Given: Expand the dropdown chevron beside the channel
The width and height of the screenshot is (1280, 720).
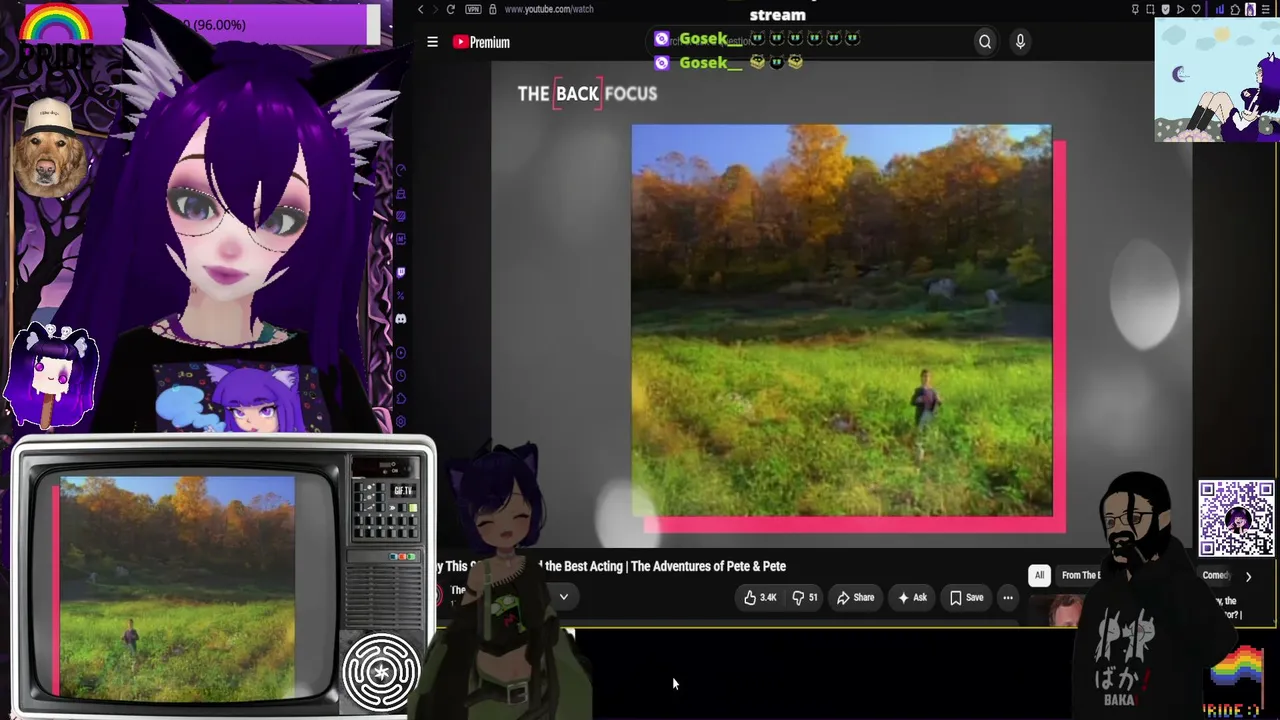Looking at the screenshot, I should pyautogui.click(x=564, y=597).
